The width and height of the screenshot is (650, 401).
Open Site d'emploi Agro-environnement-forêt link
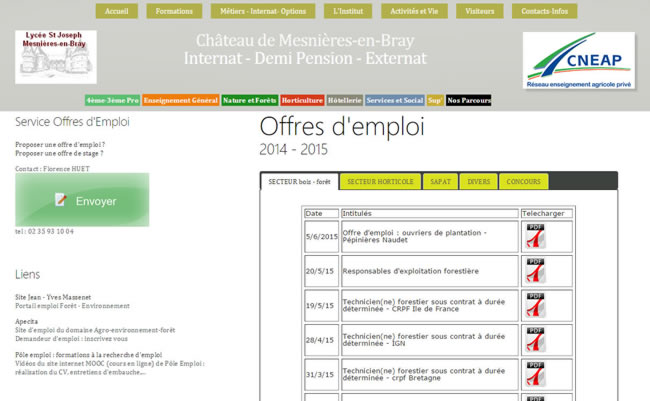tap(95, 331)
